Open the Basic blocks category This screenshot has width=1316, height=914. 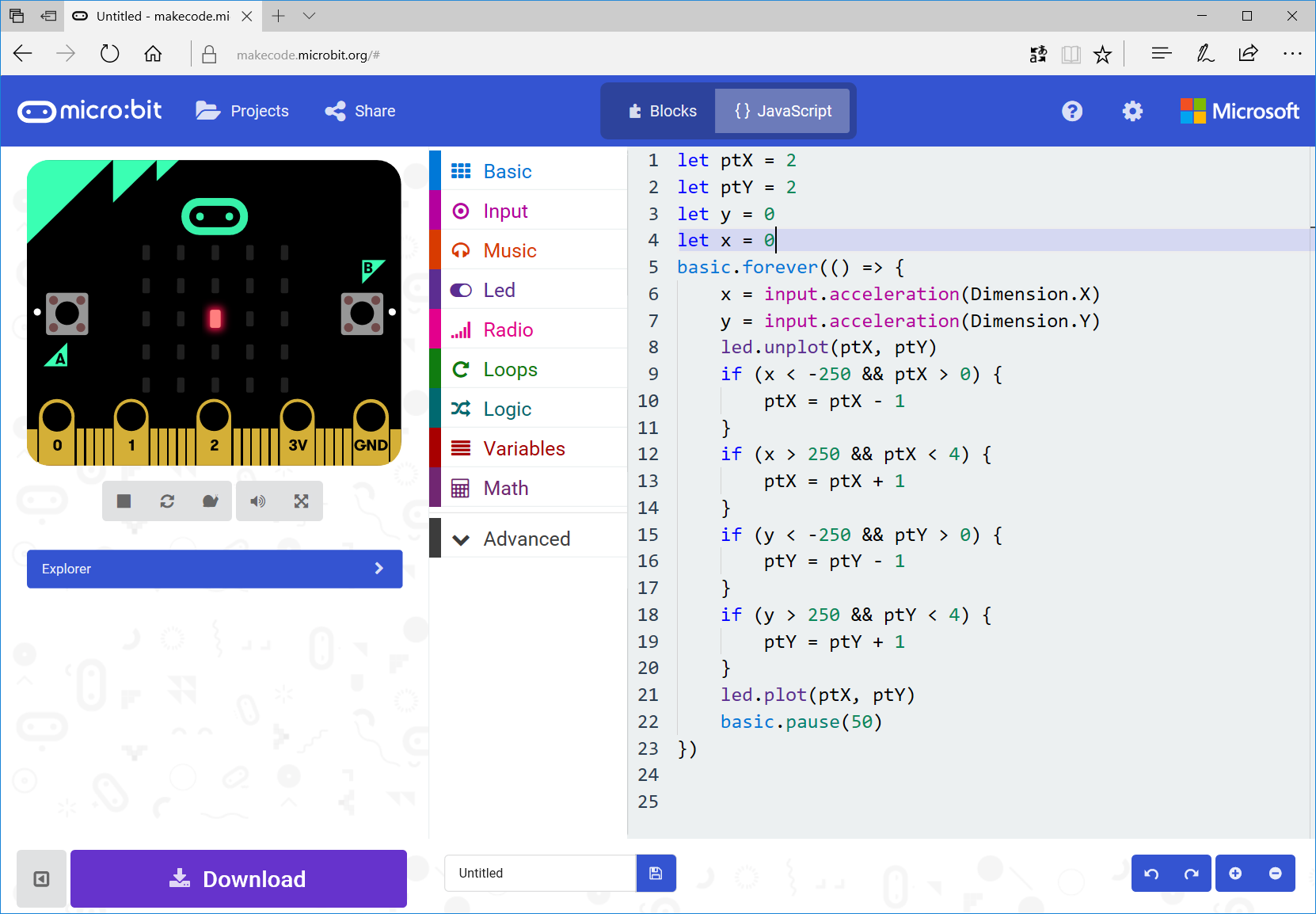[x=507, y=171]
